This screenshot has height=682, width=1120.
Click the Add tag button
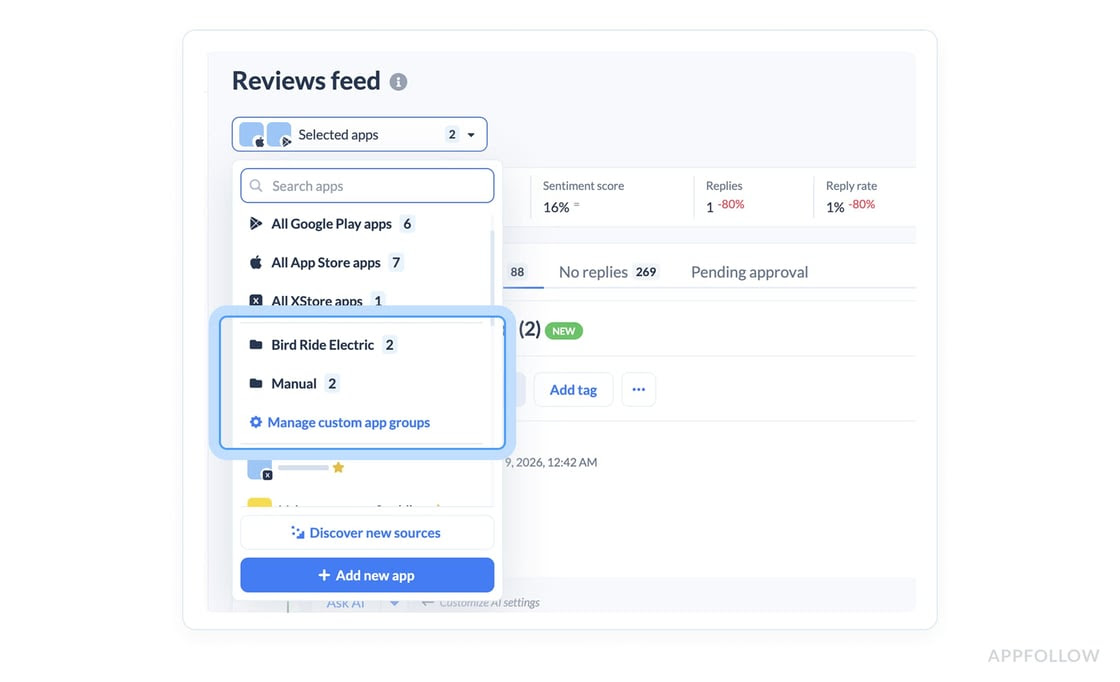pos(573,390)
